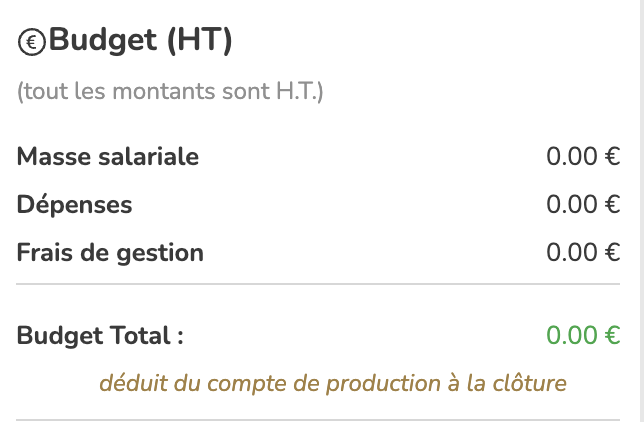
Task: Select the Frais de gestion label
Action: pos(110,253)
